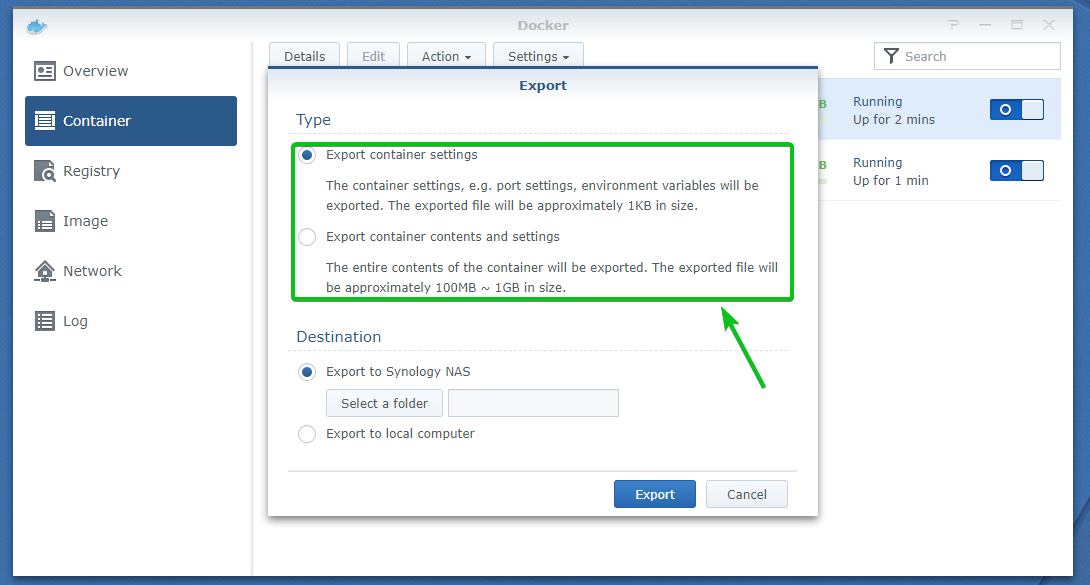This screenshot has width=1090, height=585.
Task: Click the Overview sidebar icon
Action: click(x=44, y=71)
